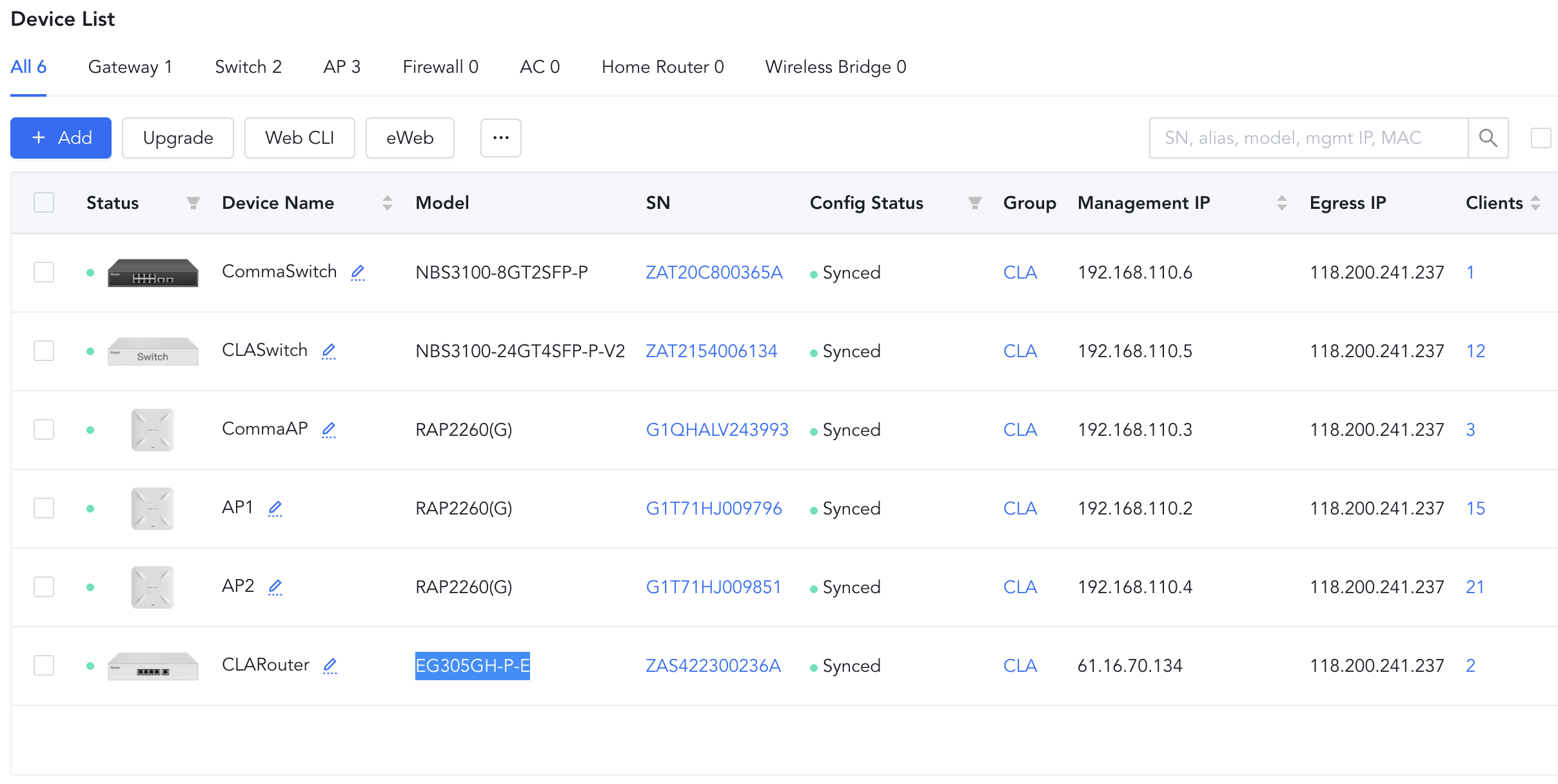This screenshot has height=784, width=1558.
Task: Click the edit icon beside CLARouter
Action: click(330, 666)
